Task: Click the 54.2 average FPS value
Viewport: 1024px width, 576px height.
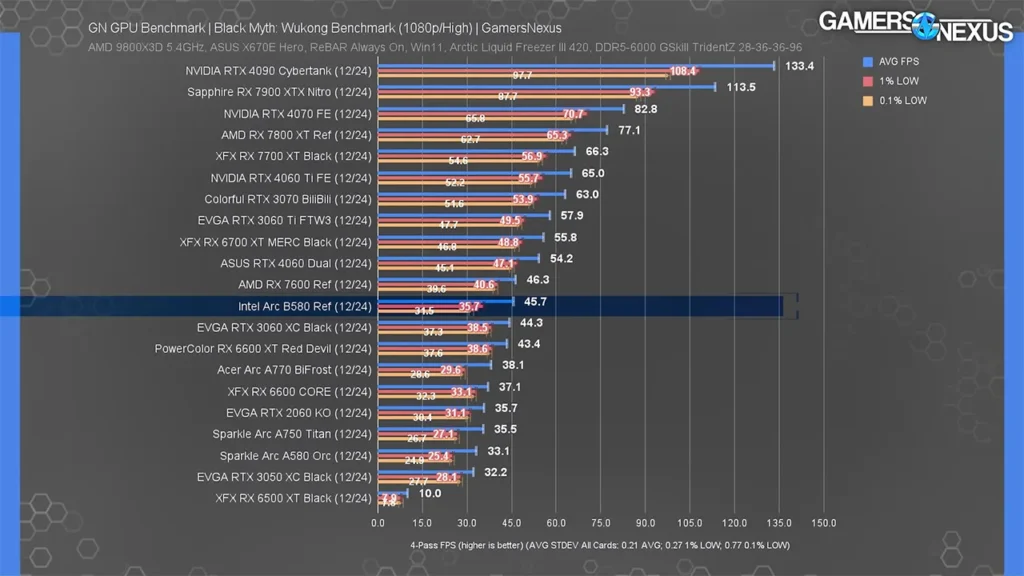Action: pyautogui.click(x=561, y=259)
